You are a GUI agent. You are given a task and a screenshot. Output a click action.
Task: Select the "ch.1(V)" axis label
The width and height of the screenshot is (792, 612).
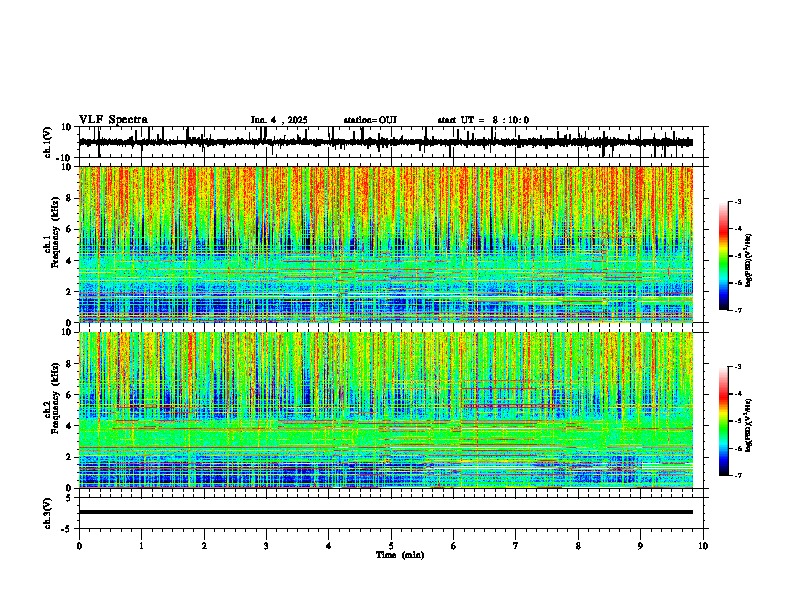pos(47,142)
